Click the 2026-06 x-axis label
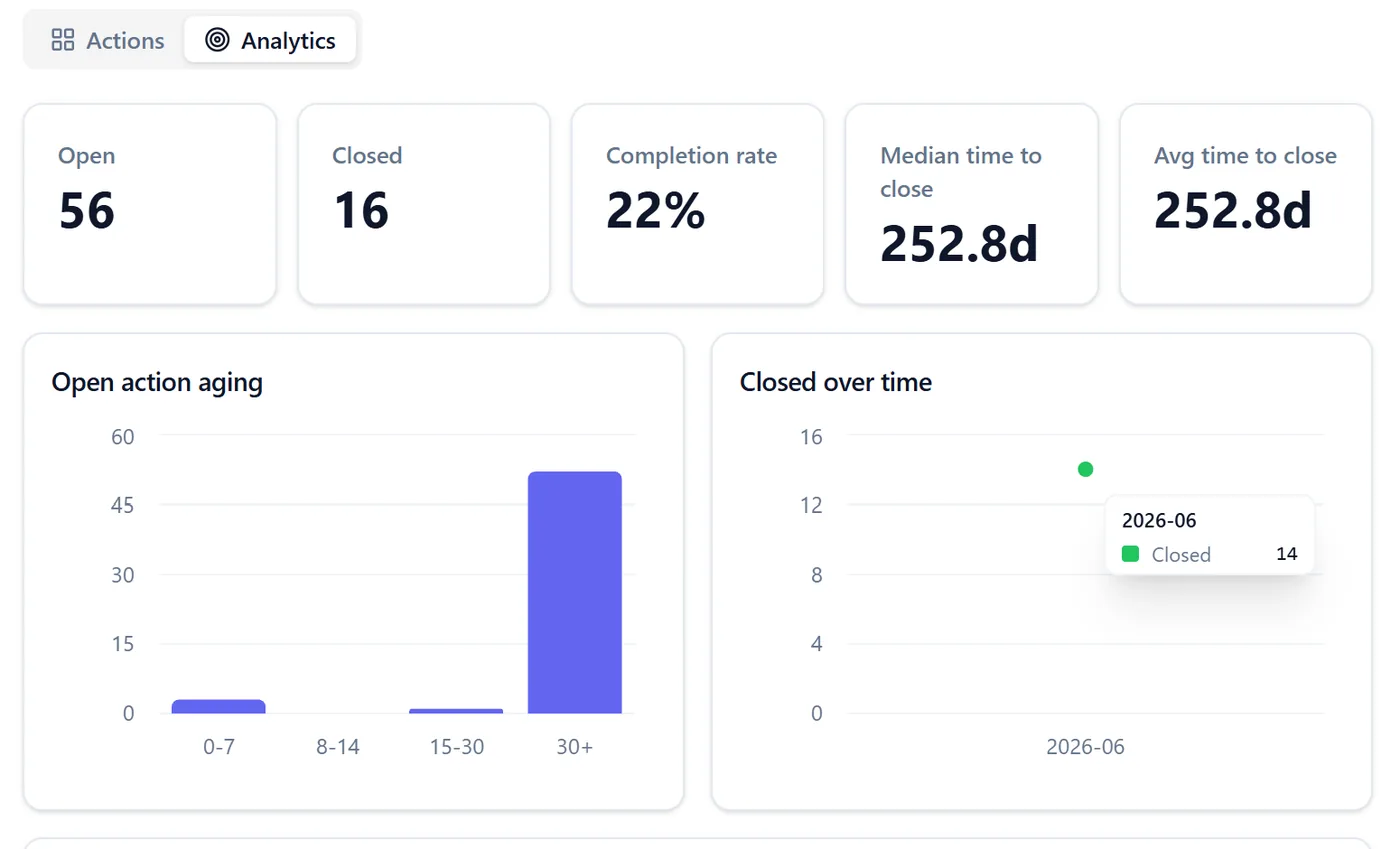The width and height of the screenshot is (1400, 849). (1086, 747)
